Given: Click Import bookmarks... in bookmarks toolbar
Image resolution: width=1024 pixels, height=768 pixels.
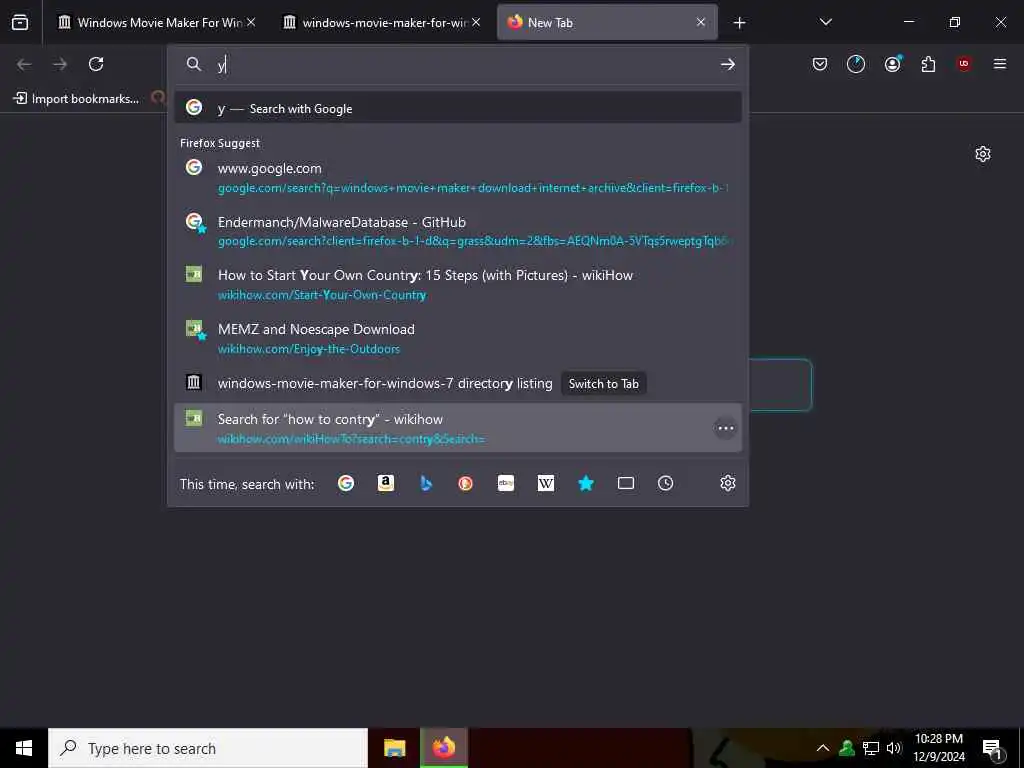Looking at the screenshot, I should tap(76, 99).
